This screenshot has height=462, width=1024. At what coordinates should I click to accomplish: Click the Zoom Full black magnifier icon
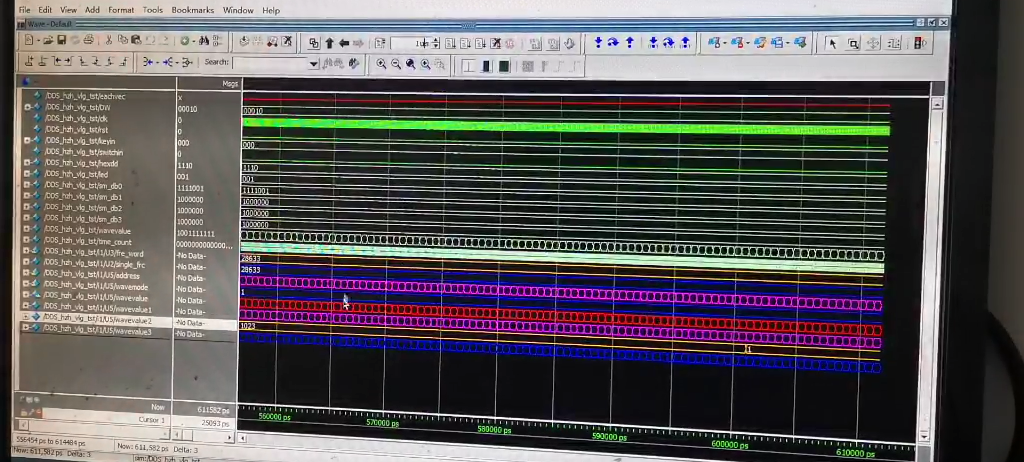[410, 64]
